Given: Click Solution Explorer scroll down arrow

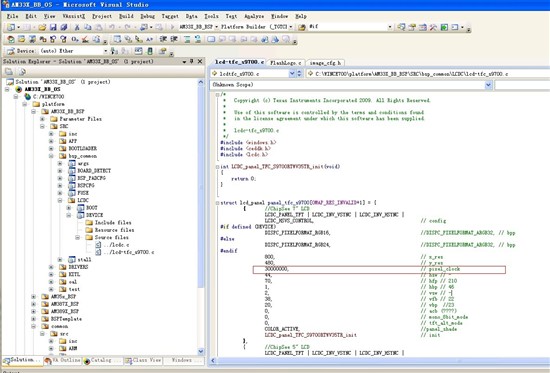Looking at the screenshot, I should [201, 351].
